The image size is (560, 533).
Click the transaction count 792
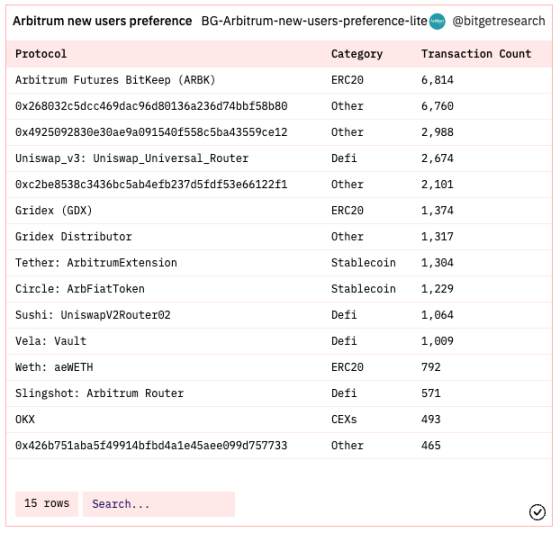pyautogui.click(x=431, y=367)
